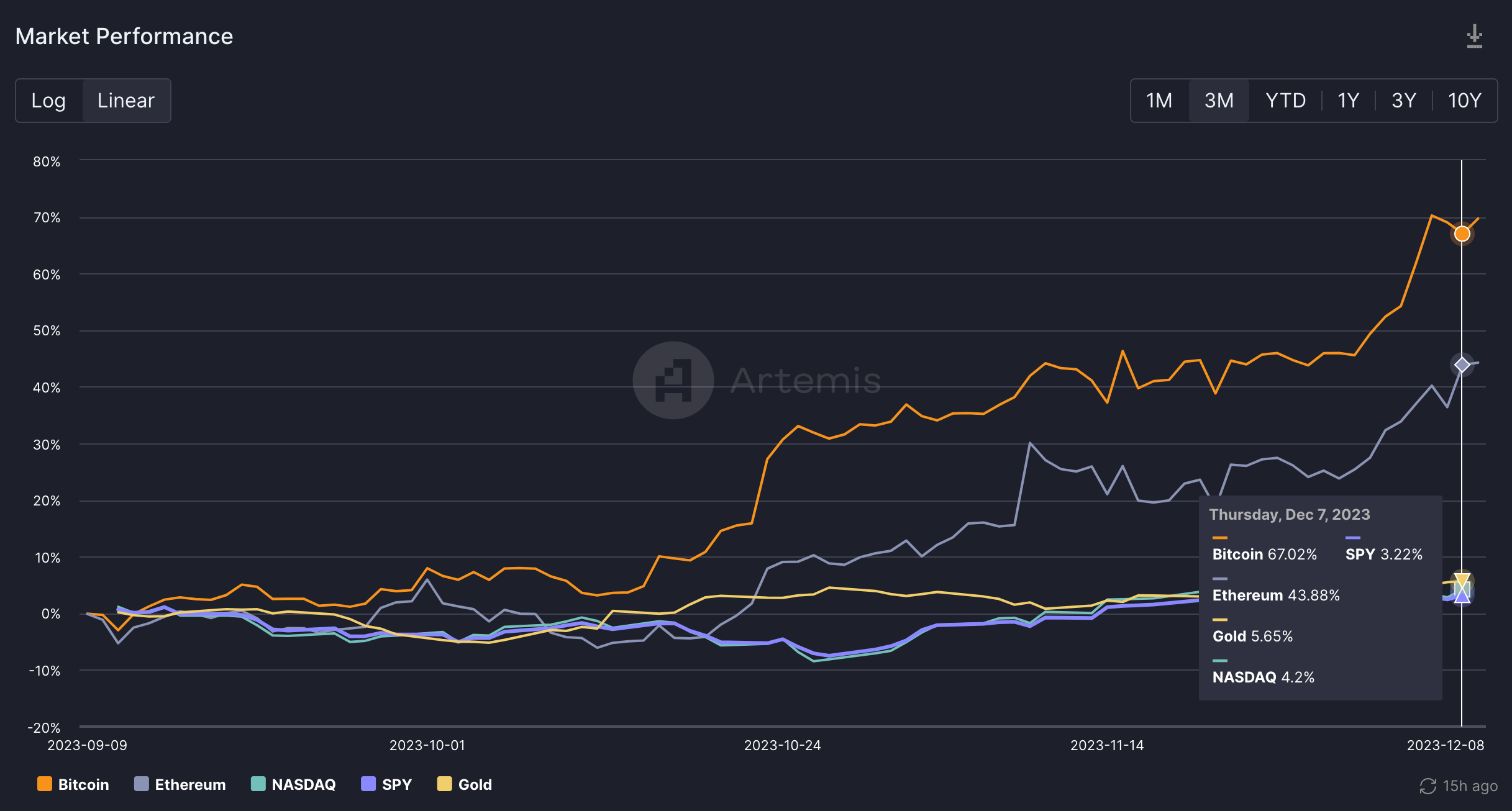Click the Gold 5.65% tooltip value
This screenshot has width=1512, height=811.
1252,636
